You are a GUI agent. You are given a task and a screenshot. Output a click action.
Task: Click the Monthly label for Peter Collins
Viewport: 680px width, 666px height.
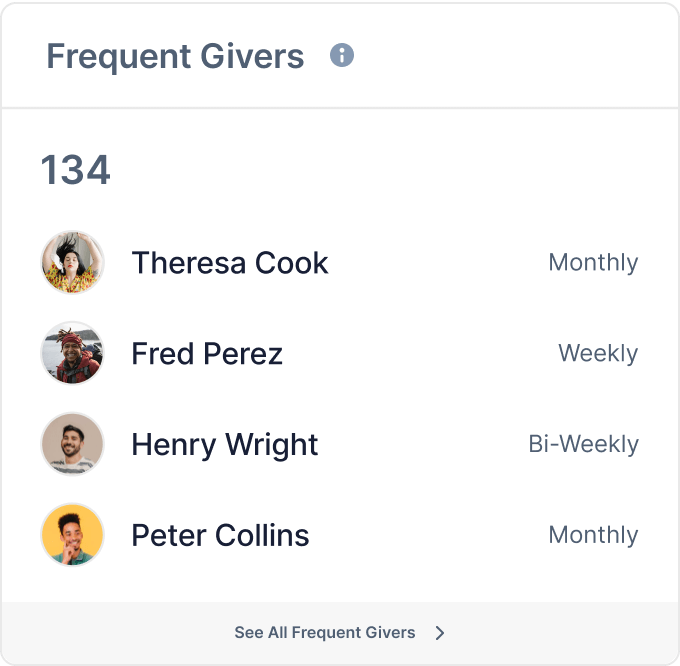pos(593,535)
